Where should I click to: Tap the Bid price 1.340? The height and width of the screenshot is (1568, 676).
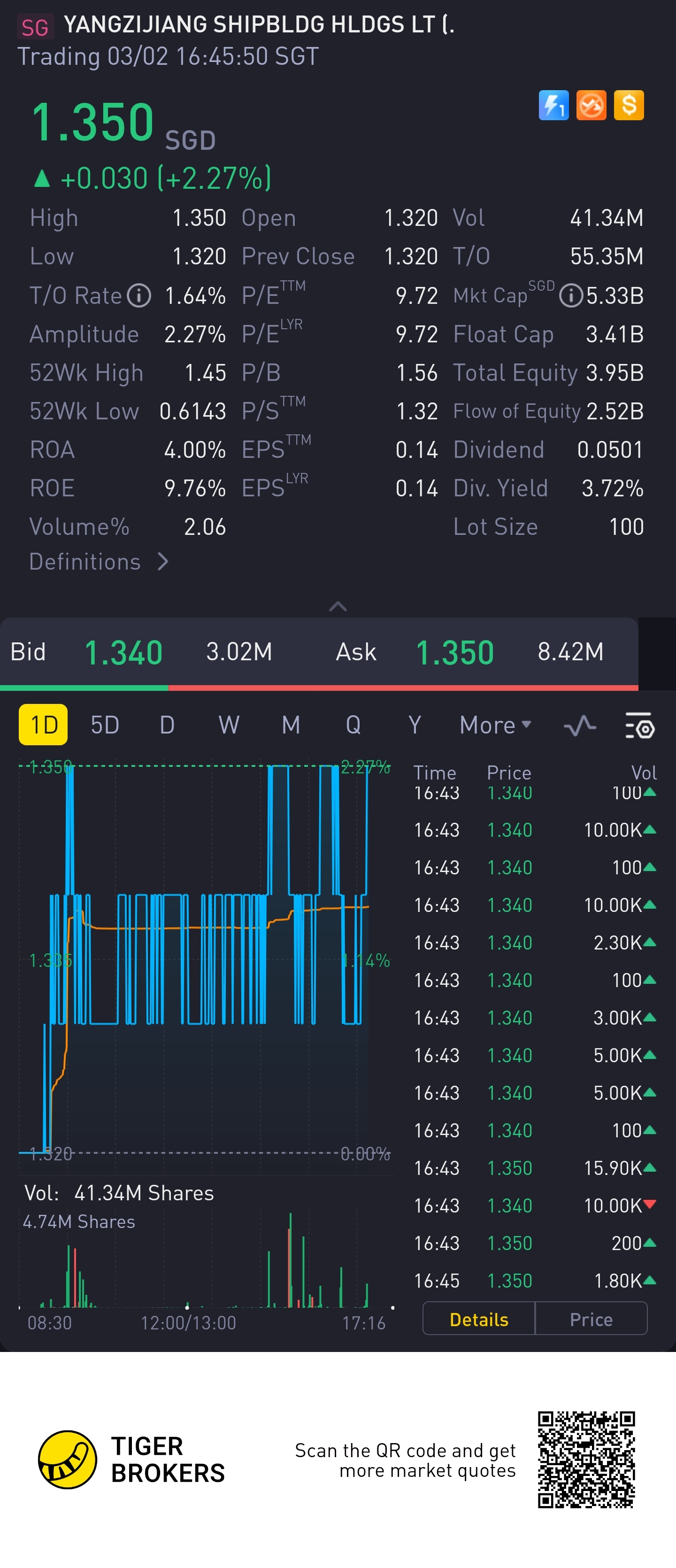pyautogui.click(x=123, y=653)
